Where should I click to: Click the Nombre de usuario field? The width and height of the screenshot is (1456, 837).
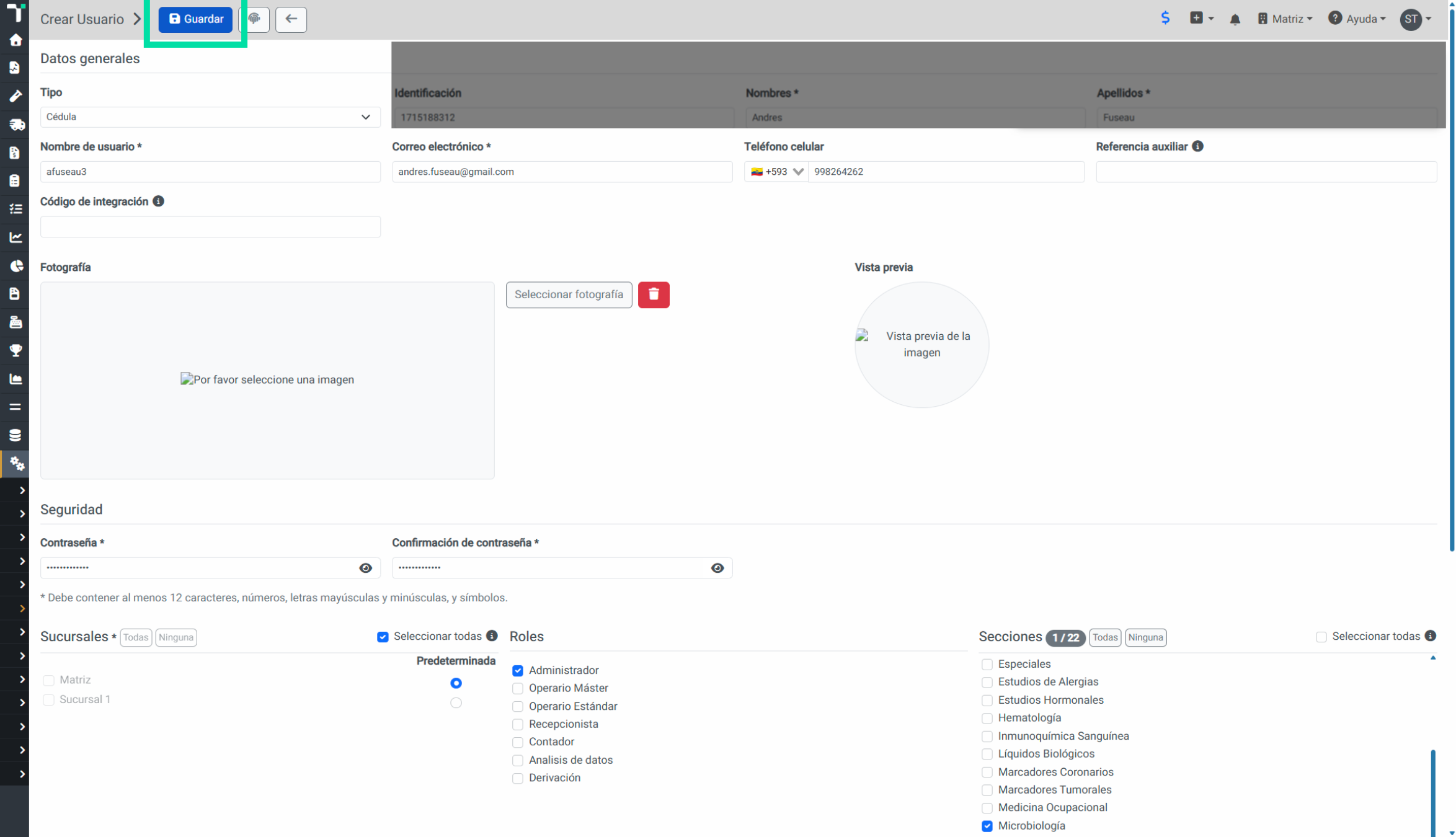point(210,172)
